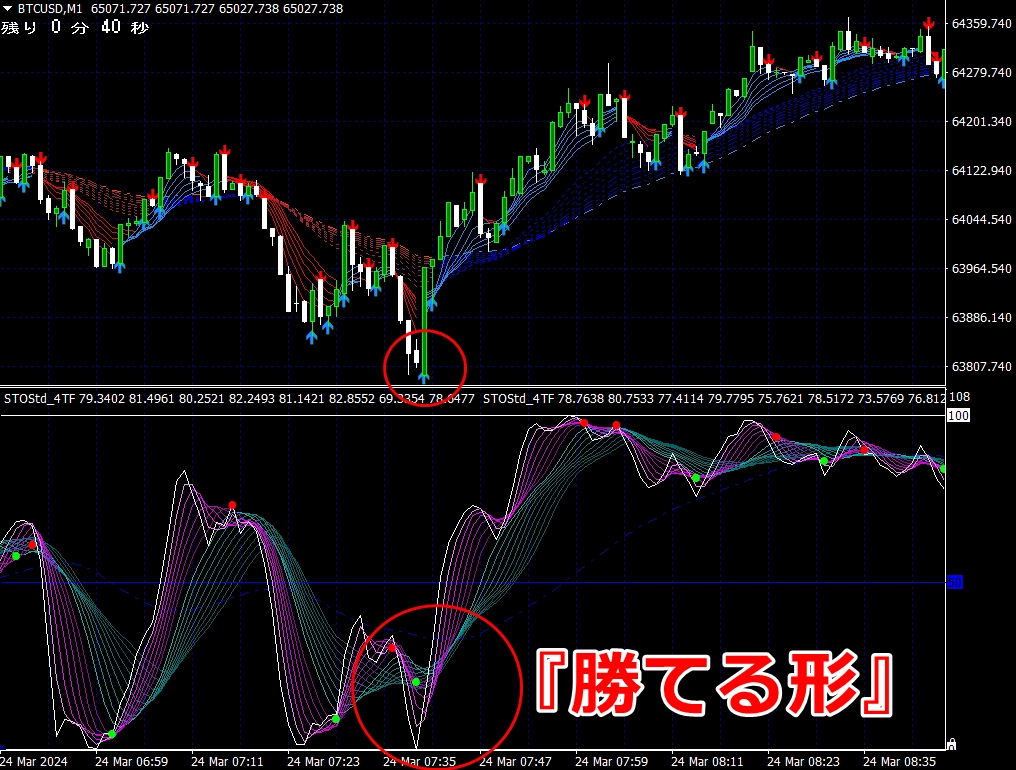Open the triangle menu beside BTCUSD,M1
Image resolution: width=1016 pixels, height=770 pixels.
(x=8, y=8)
